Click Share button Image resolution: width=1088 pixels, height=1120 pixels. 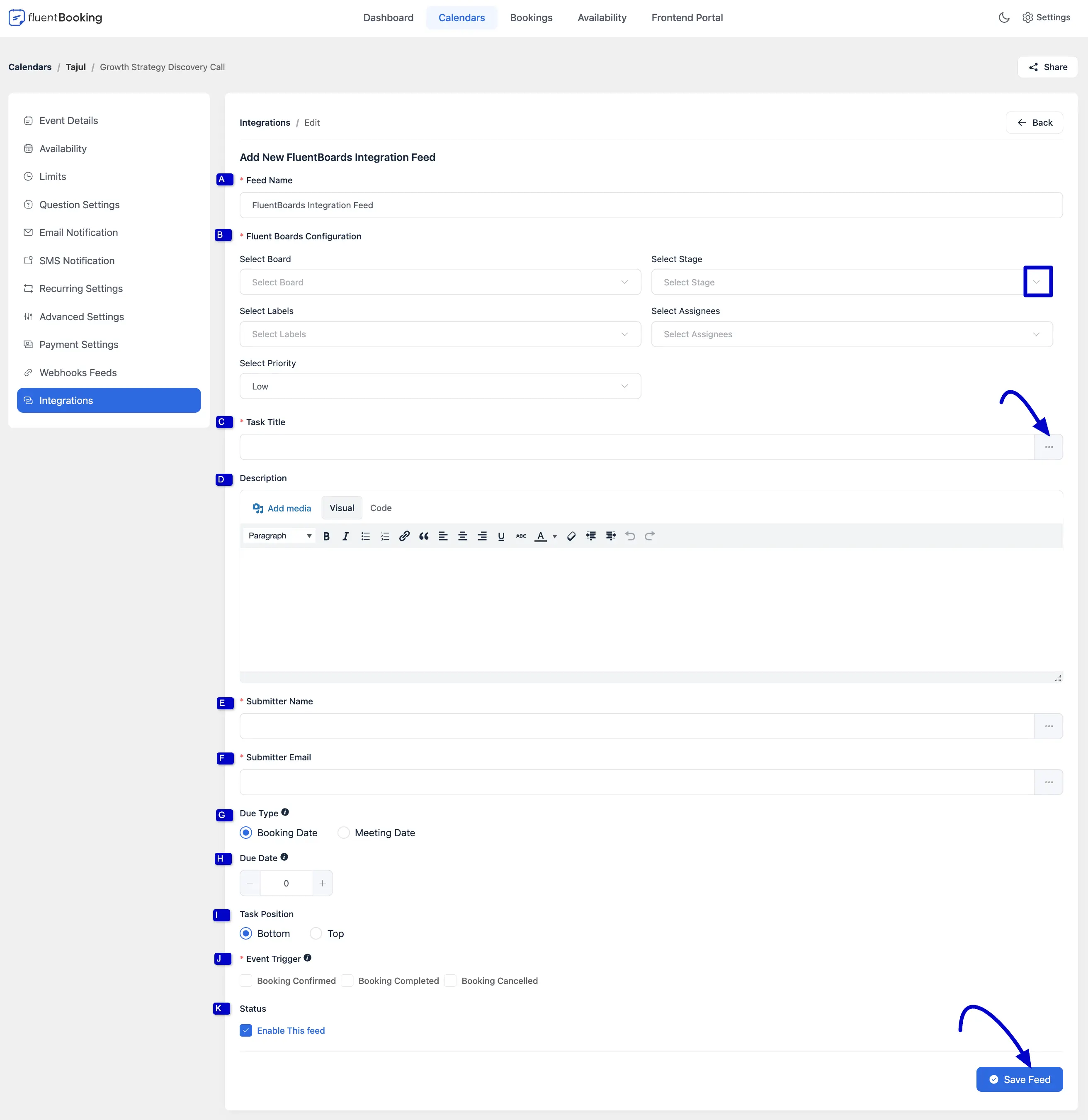(1047, 67)
